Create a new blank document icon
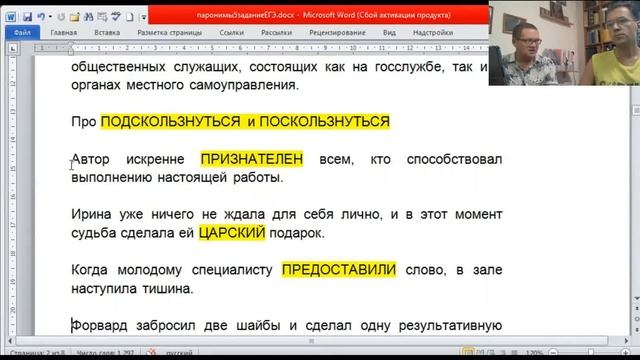Image resolution: width=640 pixels, height=360 pixels. pyautogui.click(x=129, y=17)
